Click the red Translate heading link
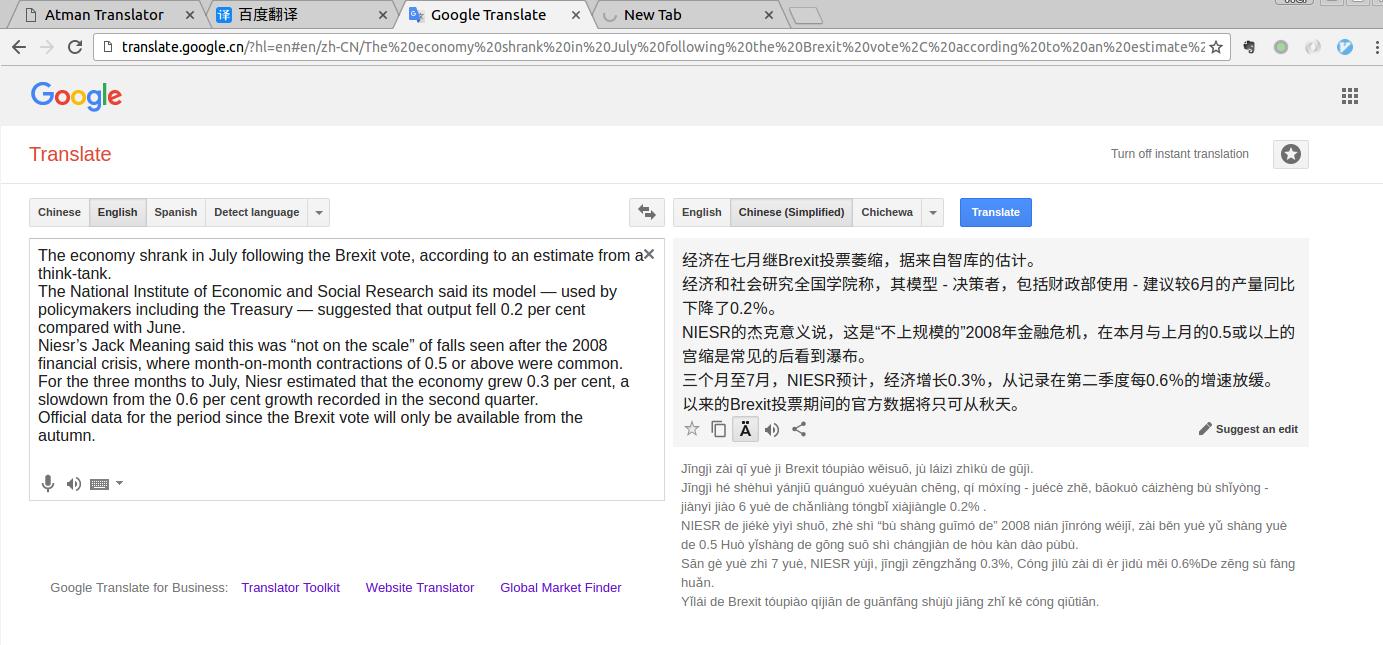The image size is (1383, 645). [x=70, y=154]
